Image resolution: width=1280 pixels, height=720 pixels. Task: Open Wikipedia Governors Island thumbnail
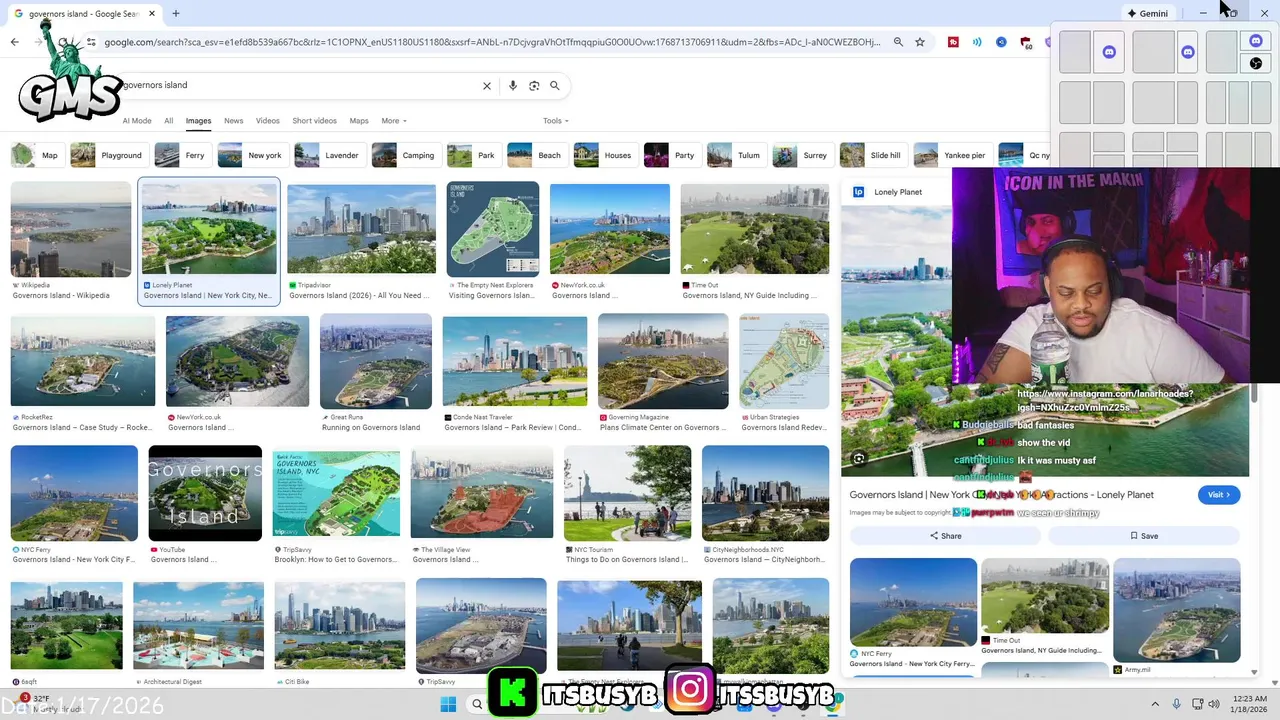click(x=71, y=229)
